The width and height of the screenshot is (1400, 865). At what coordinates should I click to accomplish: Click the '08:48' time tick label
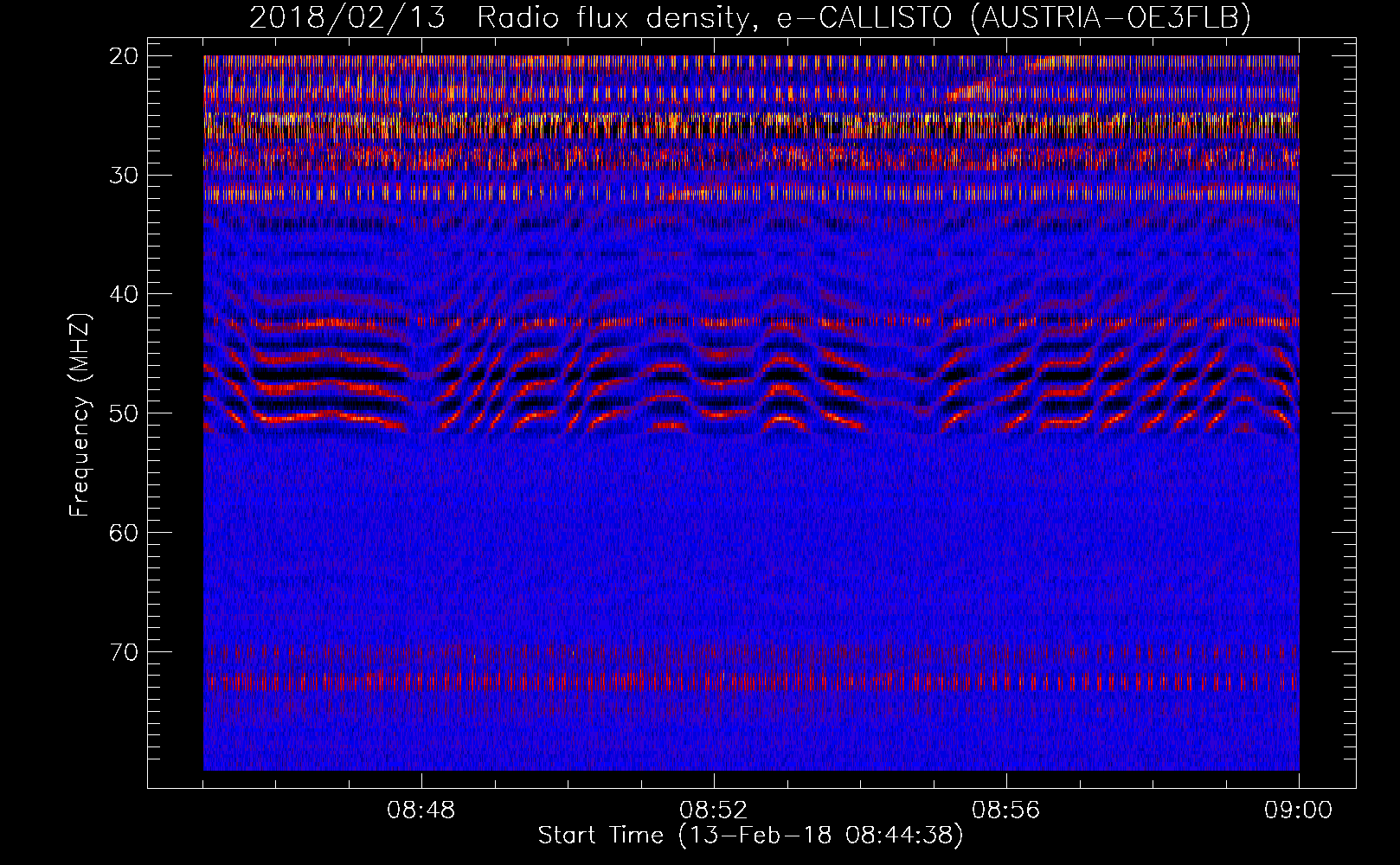click(421, 811)
